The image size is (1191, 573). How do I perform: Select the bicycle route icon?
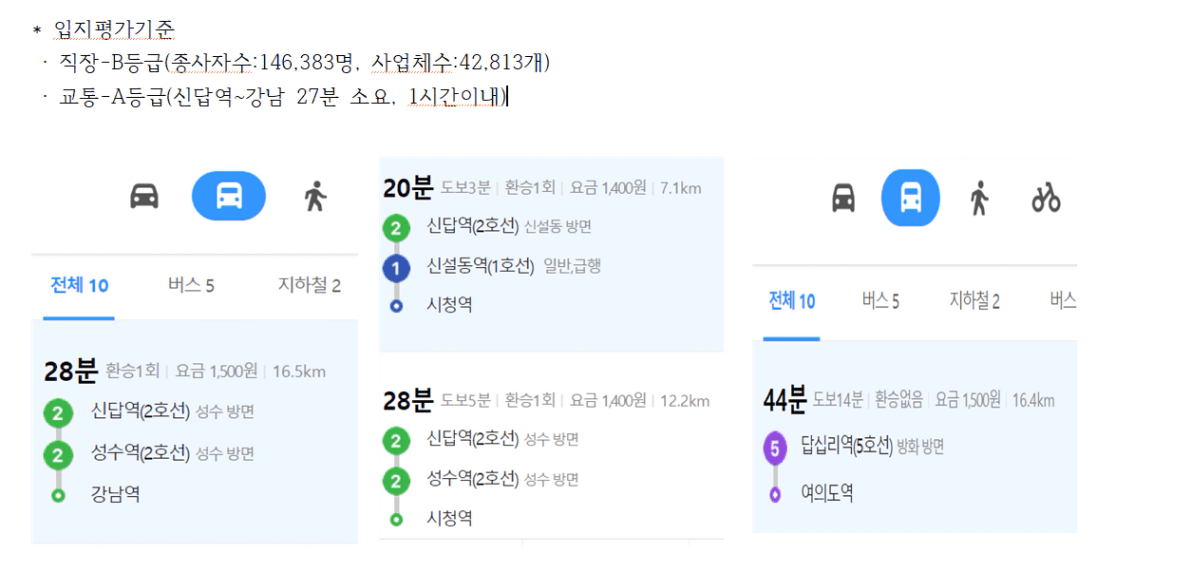1045,199
